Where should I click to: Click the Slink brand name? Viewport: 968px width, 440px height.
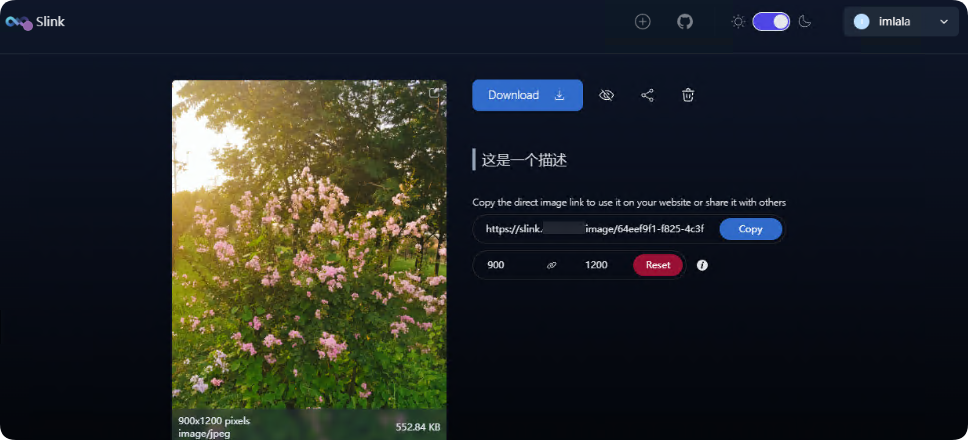[x=50, y=22]
